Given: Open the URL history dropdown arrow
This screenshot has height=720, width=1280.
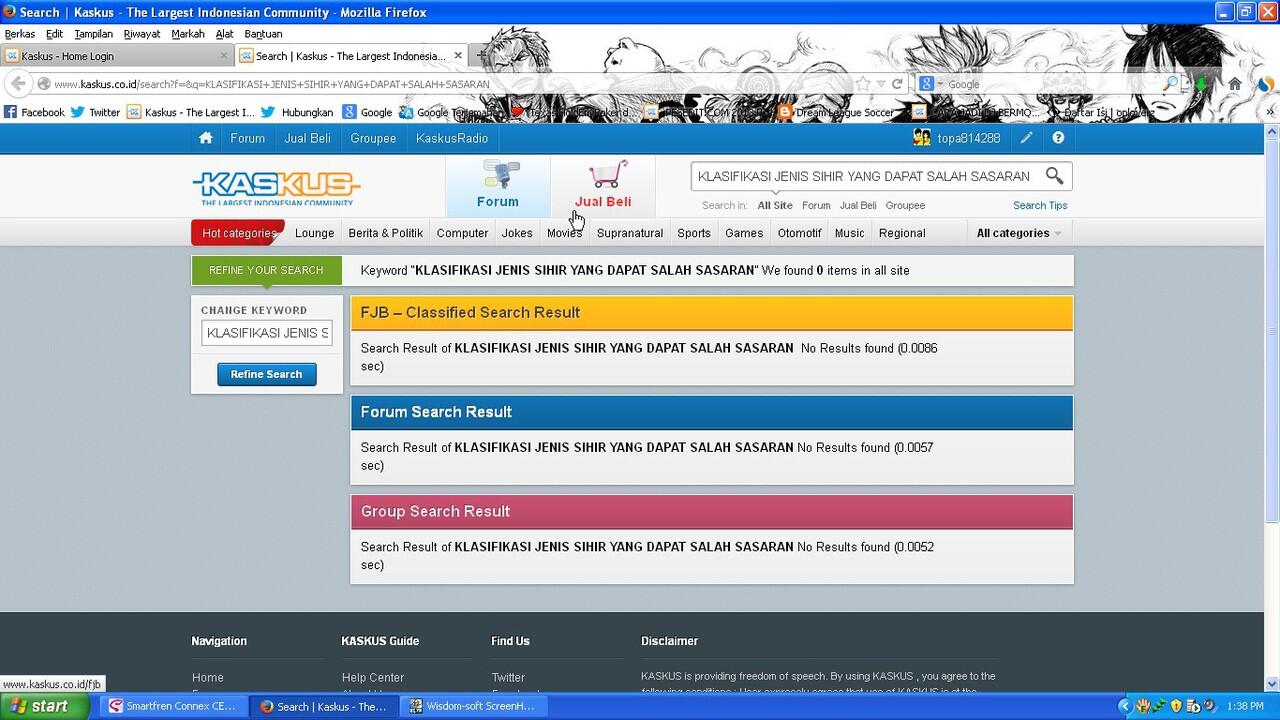Looking at the screenshot, I should 881,84.
